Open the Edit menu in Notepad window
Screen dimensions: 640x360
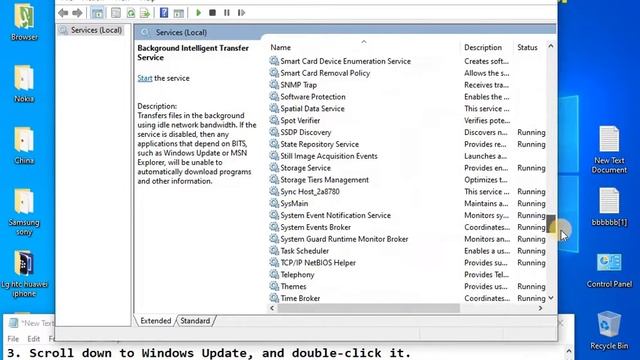coord(33,339)
